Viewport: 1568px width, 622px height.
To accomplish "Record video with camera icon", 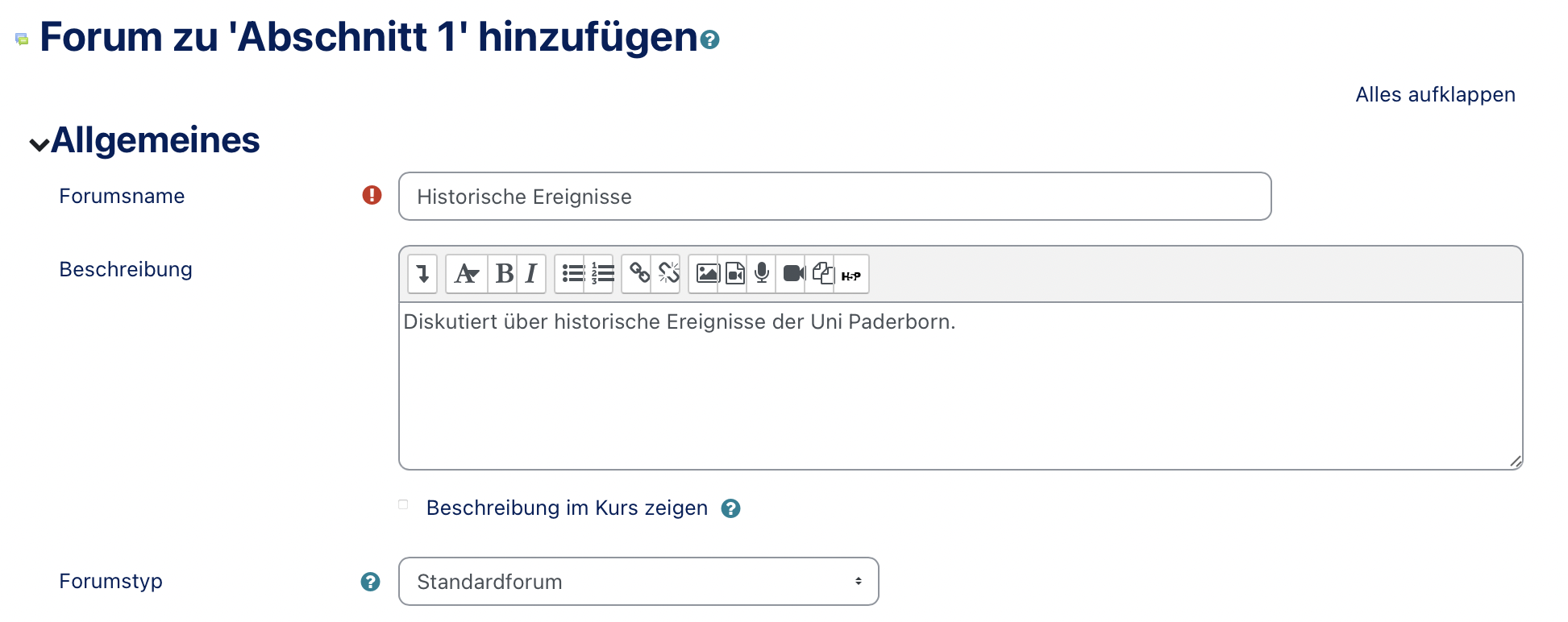I will [793, 274].
